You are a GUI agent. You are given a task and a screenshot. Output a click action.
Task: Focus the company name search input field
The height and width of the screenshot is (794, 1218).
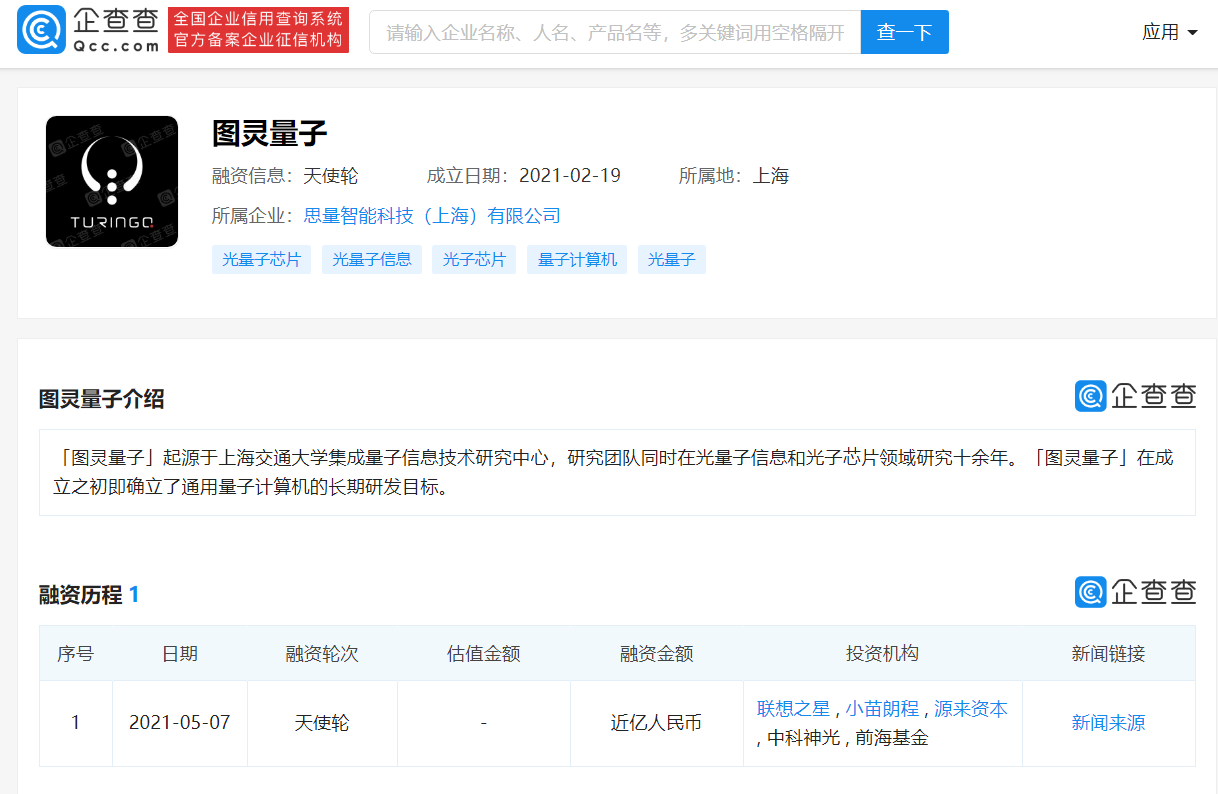(x=615, y=32)
